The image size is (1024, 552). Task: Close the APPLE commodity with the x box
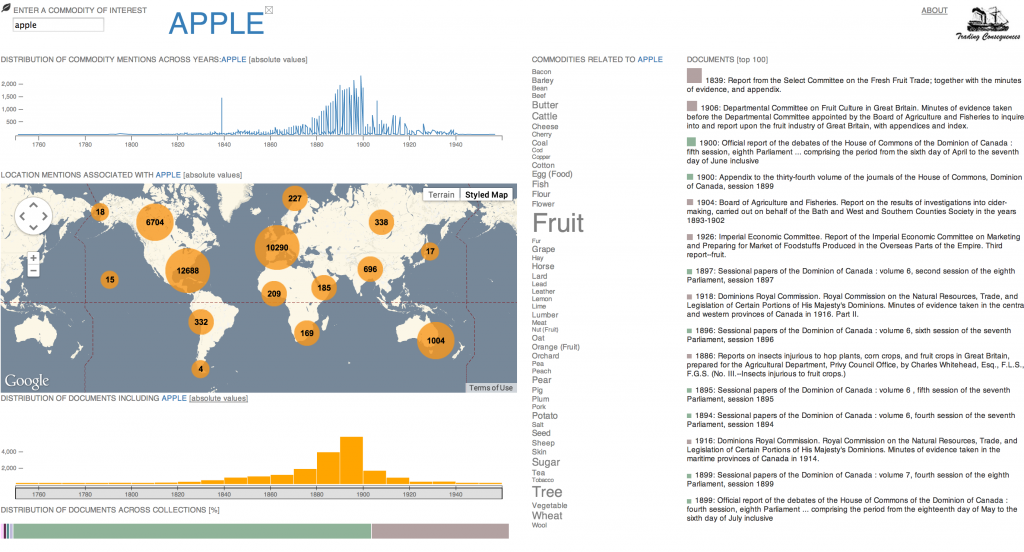coord(268,11)
